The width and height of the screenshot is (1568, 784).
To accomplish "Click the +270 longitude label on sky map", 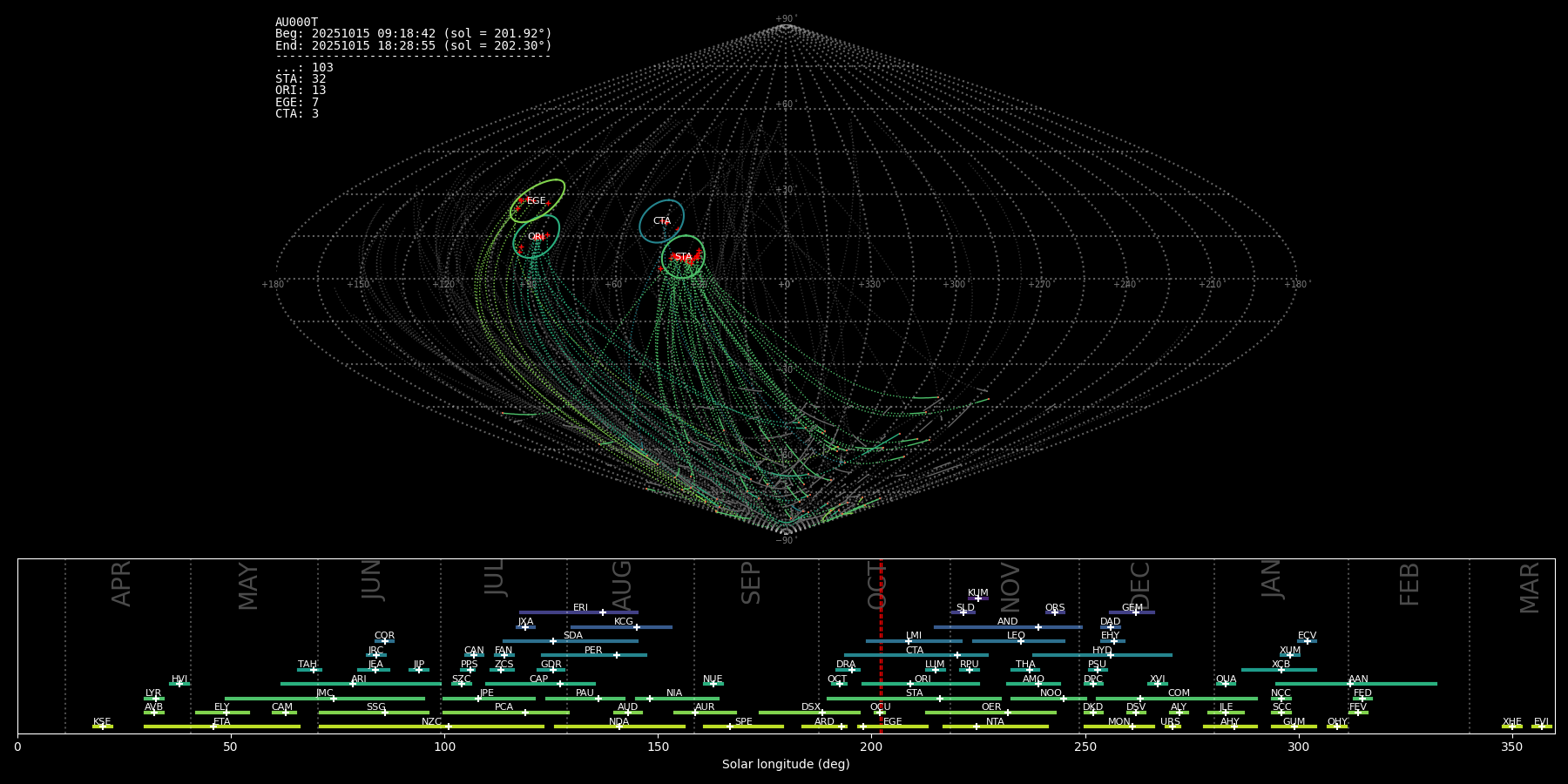I will 1040,285.
